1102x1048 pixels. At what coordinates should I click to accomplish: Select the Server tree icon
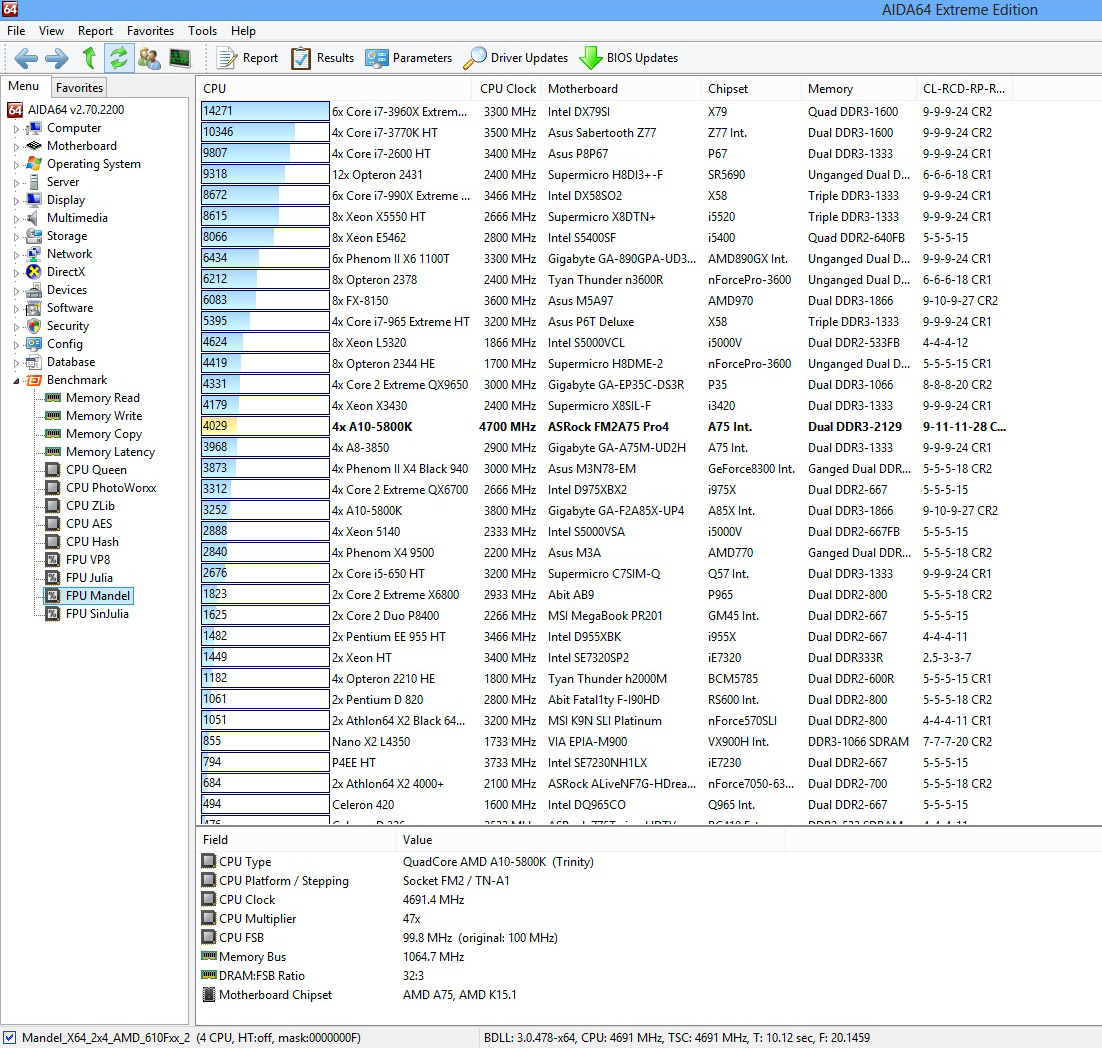(x=33, y=182)
